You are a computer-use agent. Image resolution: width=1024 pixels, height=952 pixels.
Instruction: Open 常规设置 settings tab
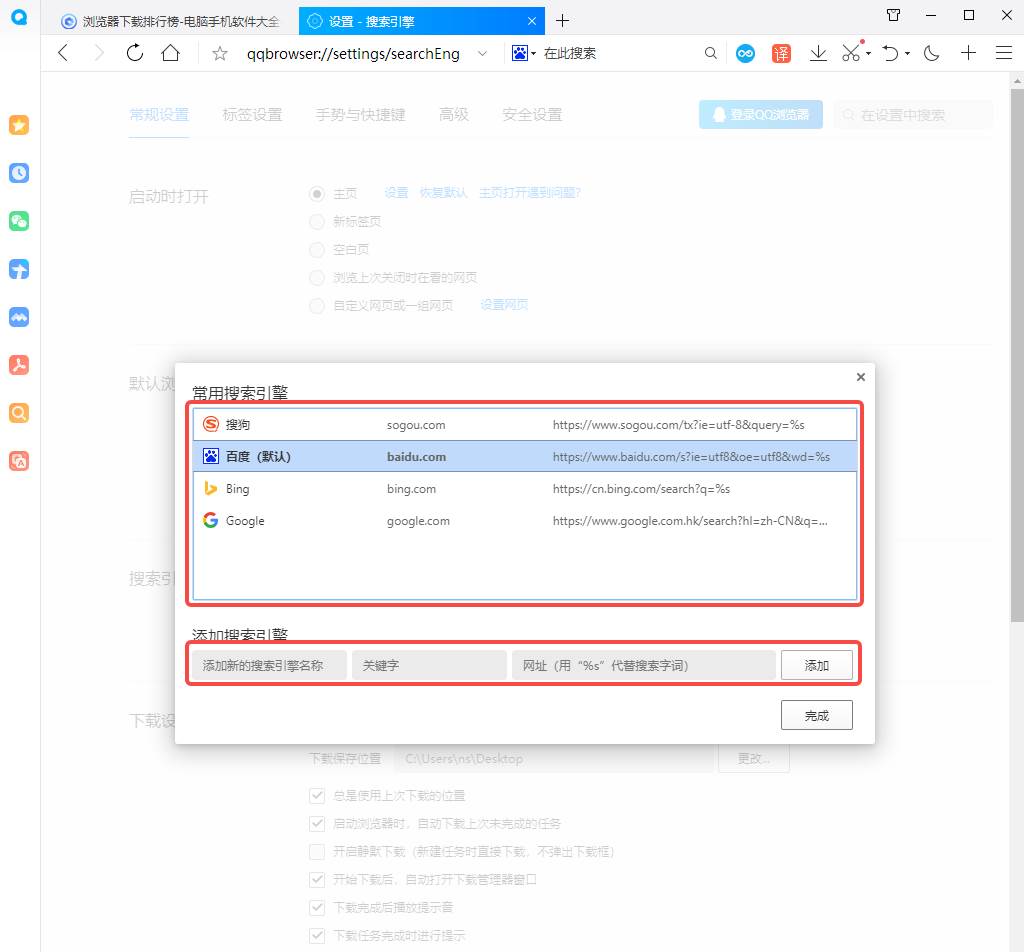click(159, 115)
